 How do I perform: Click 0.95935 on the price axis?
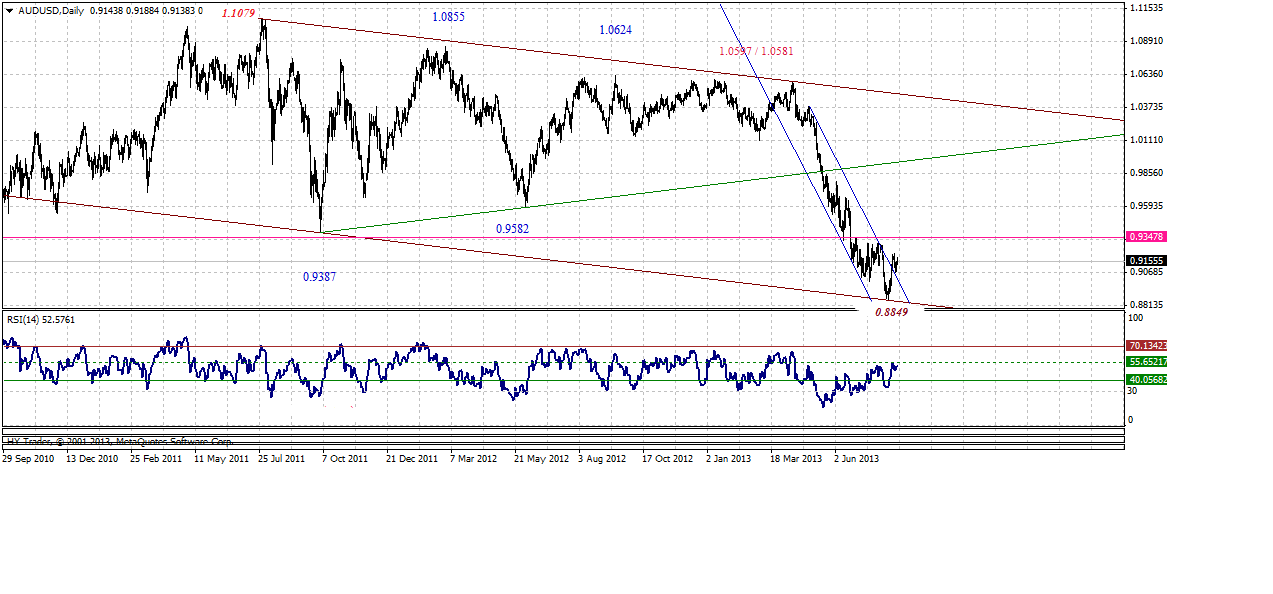pyautogui.click(x=1146, y=206)
